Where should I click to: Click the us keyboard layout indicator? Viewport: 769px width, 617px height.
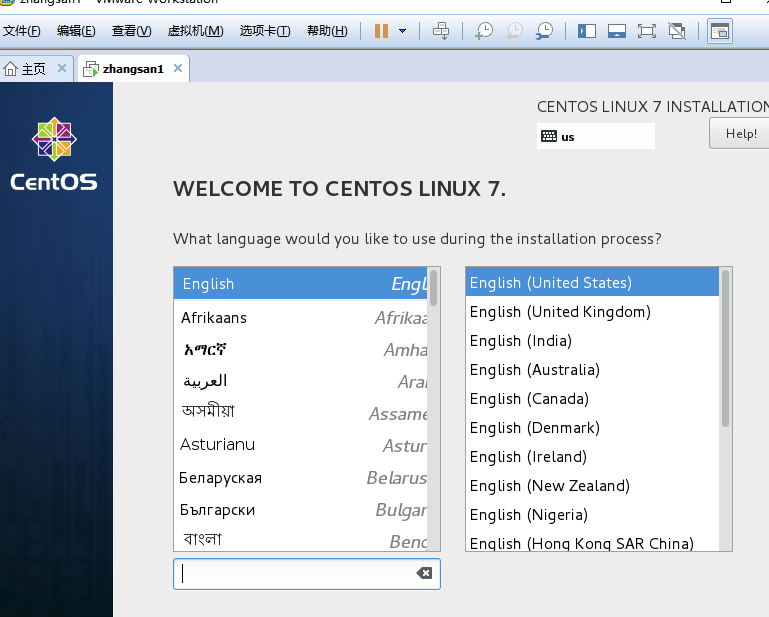click(595, 136)
